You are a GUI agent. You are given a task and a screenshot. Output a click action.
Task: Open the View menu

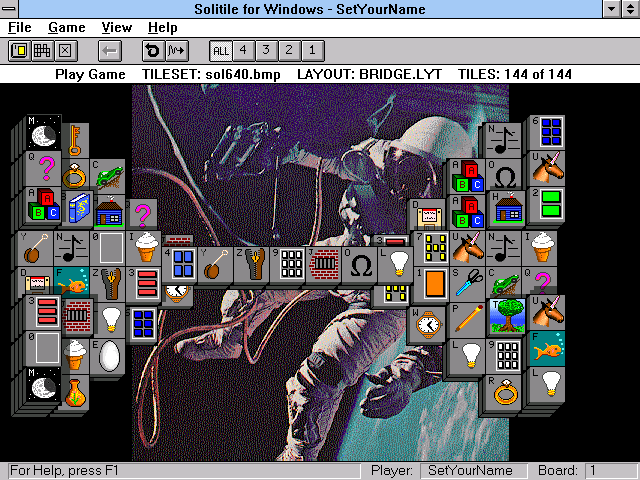pyautogui.click(x=117, y=28)
